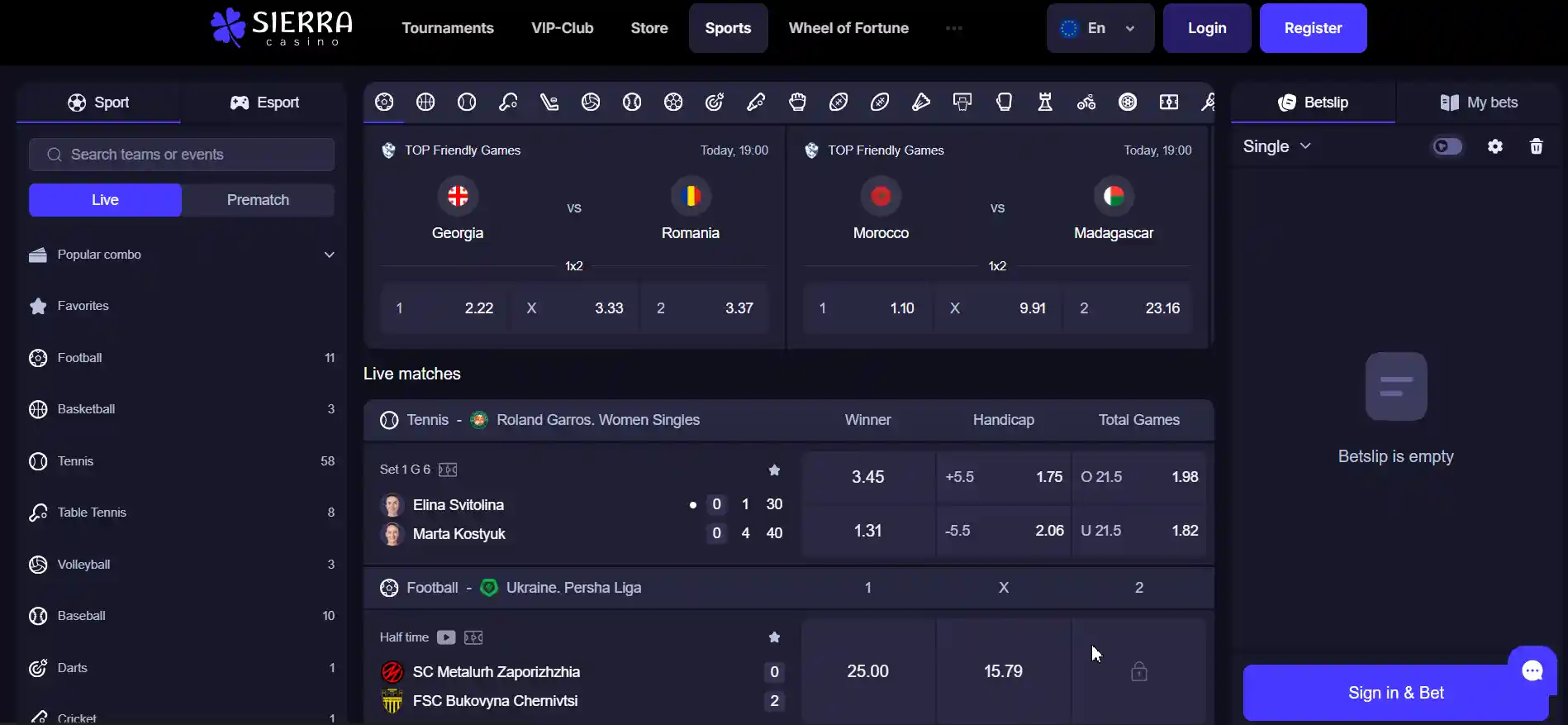
Task: Select the football icon in the sports icon bar
Action: 384,102
